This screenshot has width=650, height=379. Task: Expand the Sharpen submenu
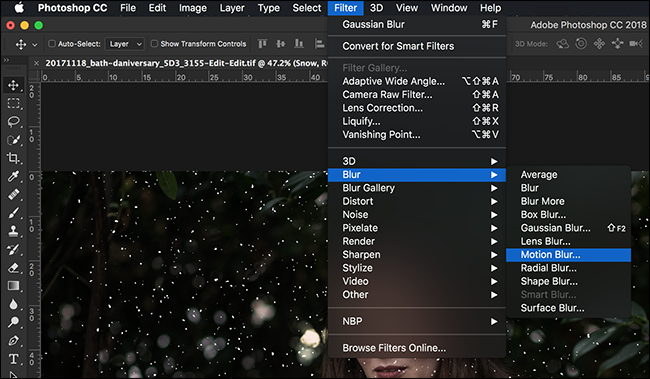point(417,254)
